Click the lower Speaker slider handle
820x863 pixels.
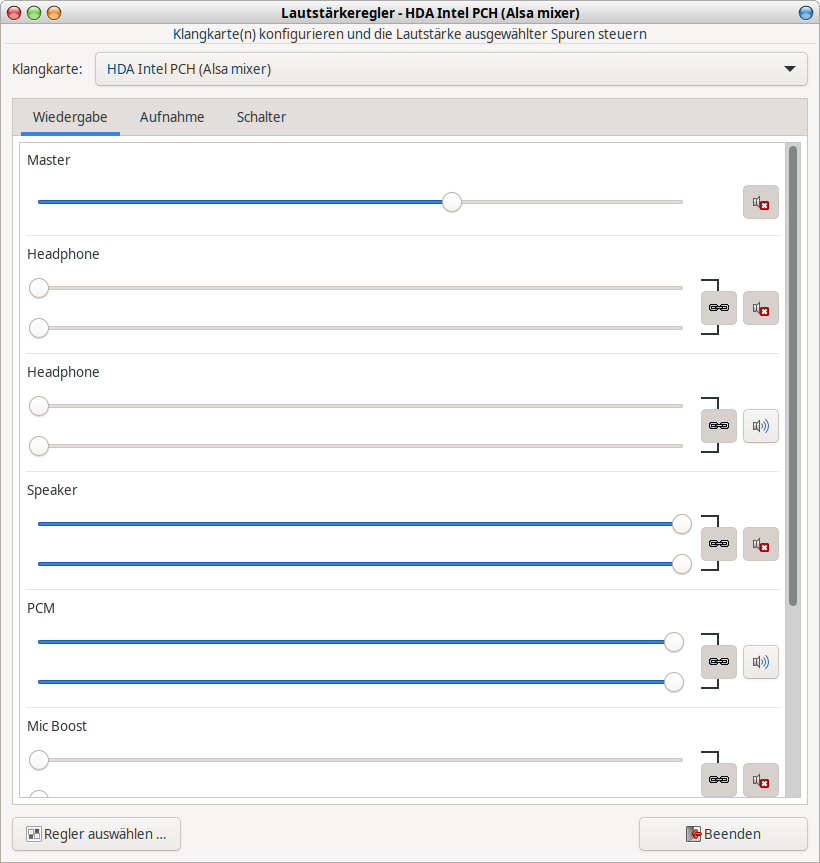(682, 564)
